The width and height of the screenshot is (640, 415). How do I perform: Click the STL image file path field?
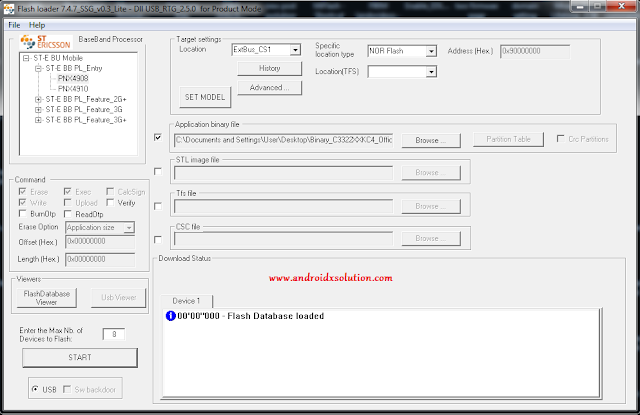(x=283, y=173)
